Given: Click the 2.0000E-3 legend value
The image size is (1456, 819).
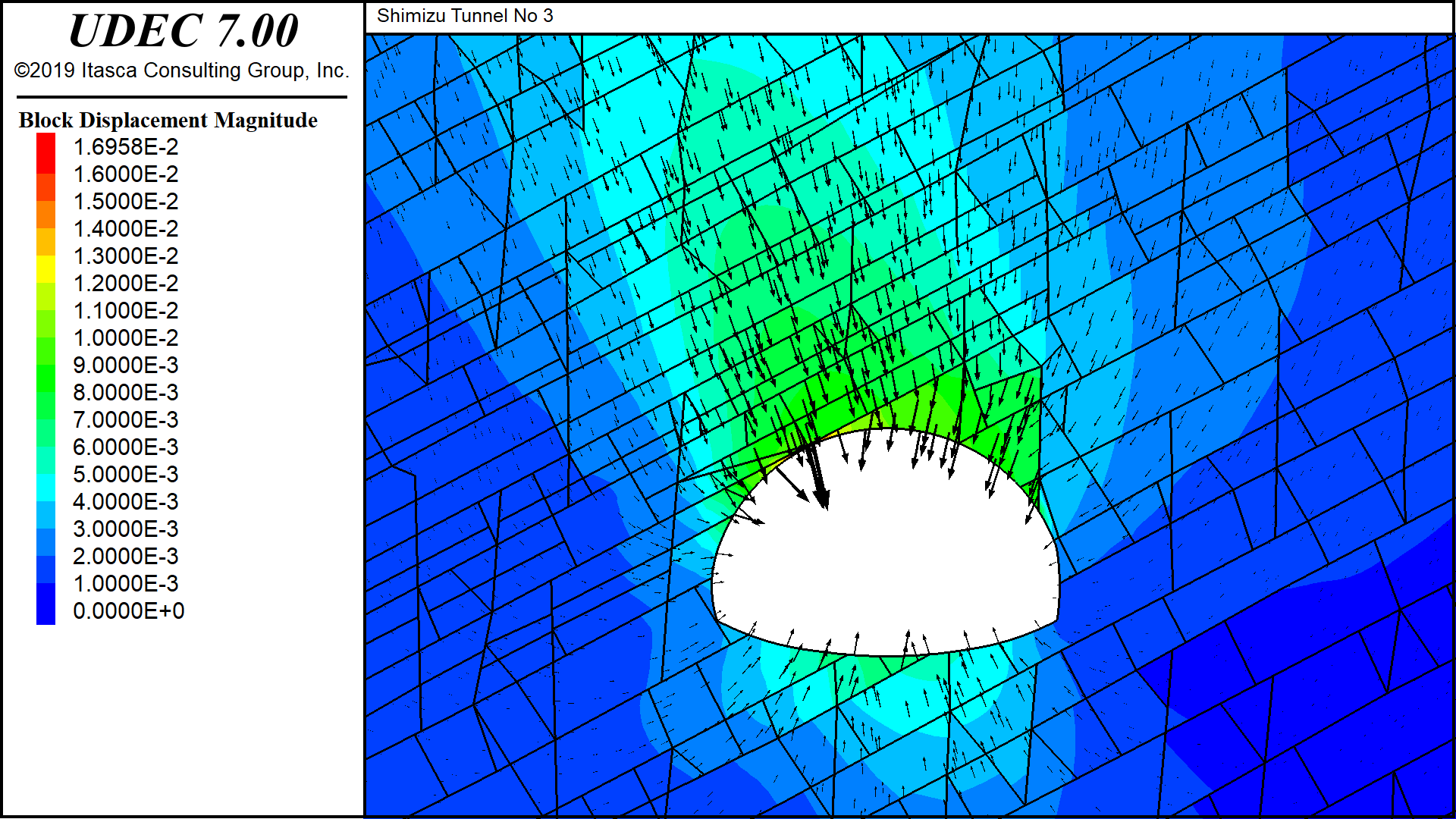Looking at the screenshot, I should [126, 557].
